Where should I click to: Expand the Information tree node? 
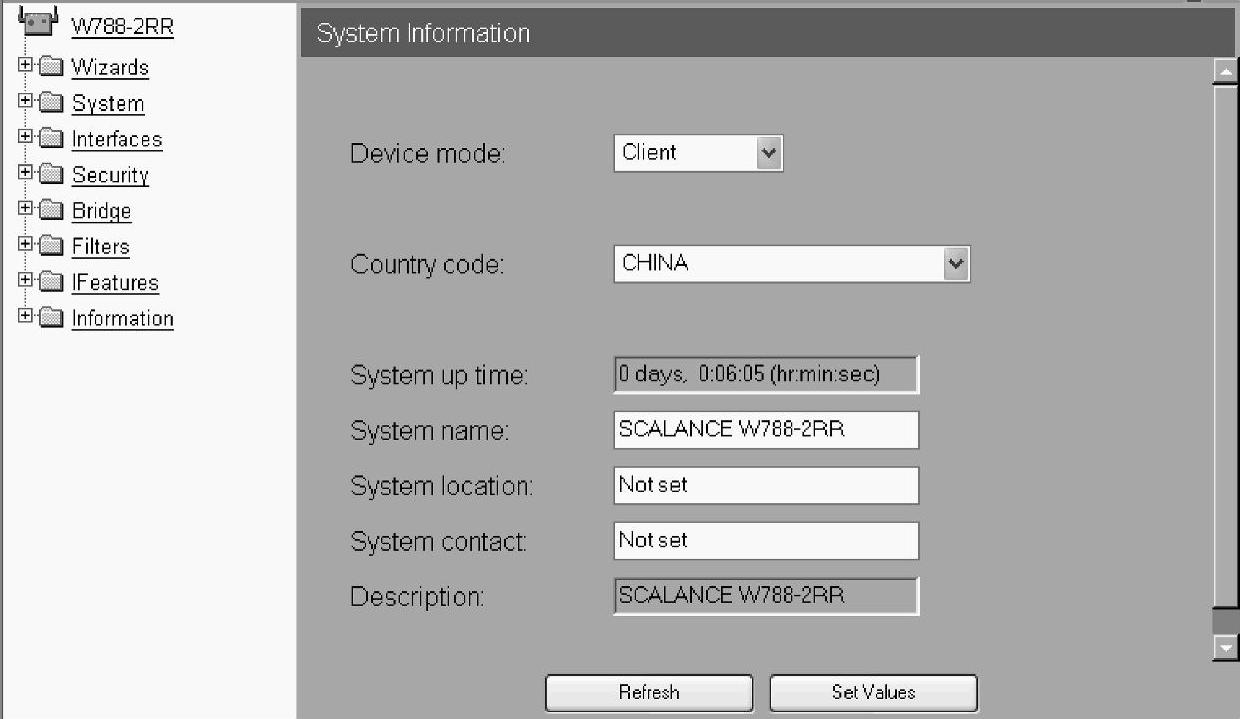[25, 318]
